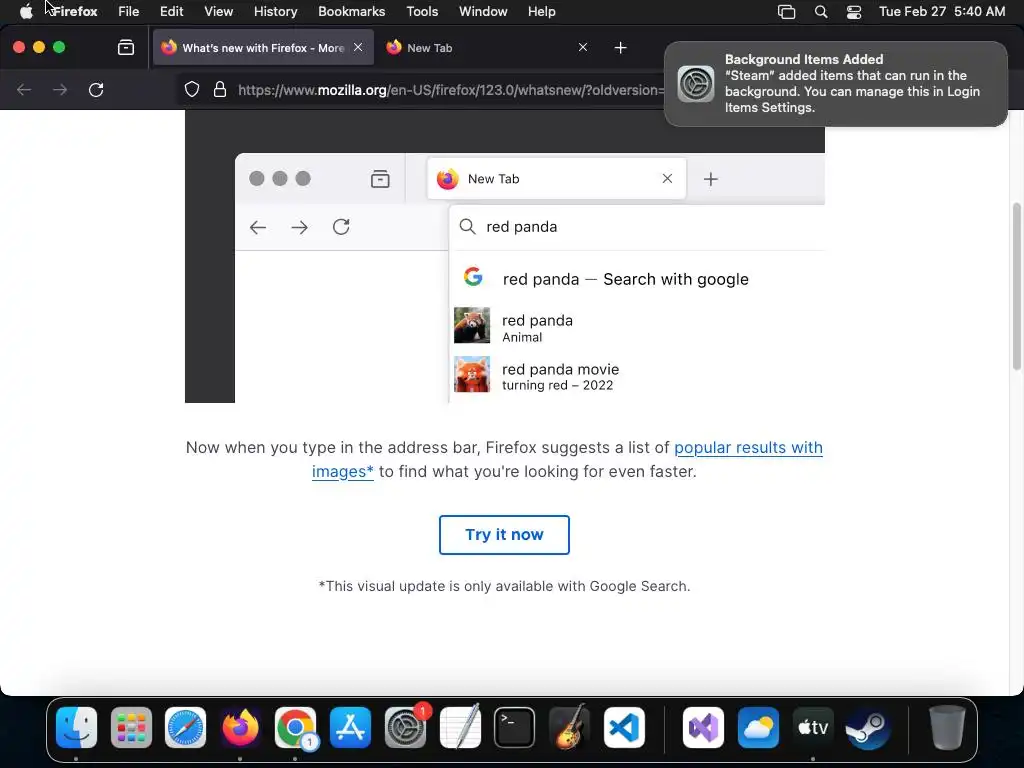Image resolution: width=1024 pixels, height=768 pixels.
Task: Open Spotlight search in menu bar
Action: 821,12
